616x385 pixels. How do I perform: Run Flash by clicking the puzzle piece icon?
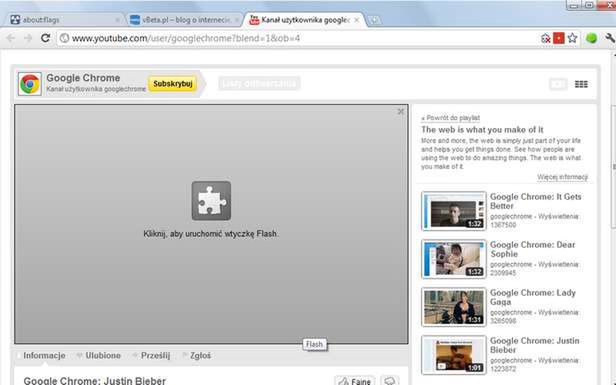tap(211, 201)
